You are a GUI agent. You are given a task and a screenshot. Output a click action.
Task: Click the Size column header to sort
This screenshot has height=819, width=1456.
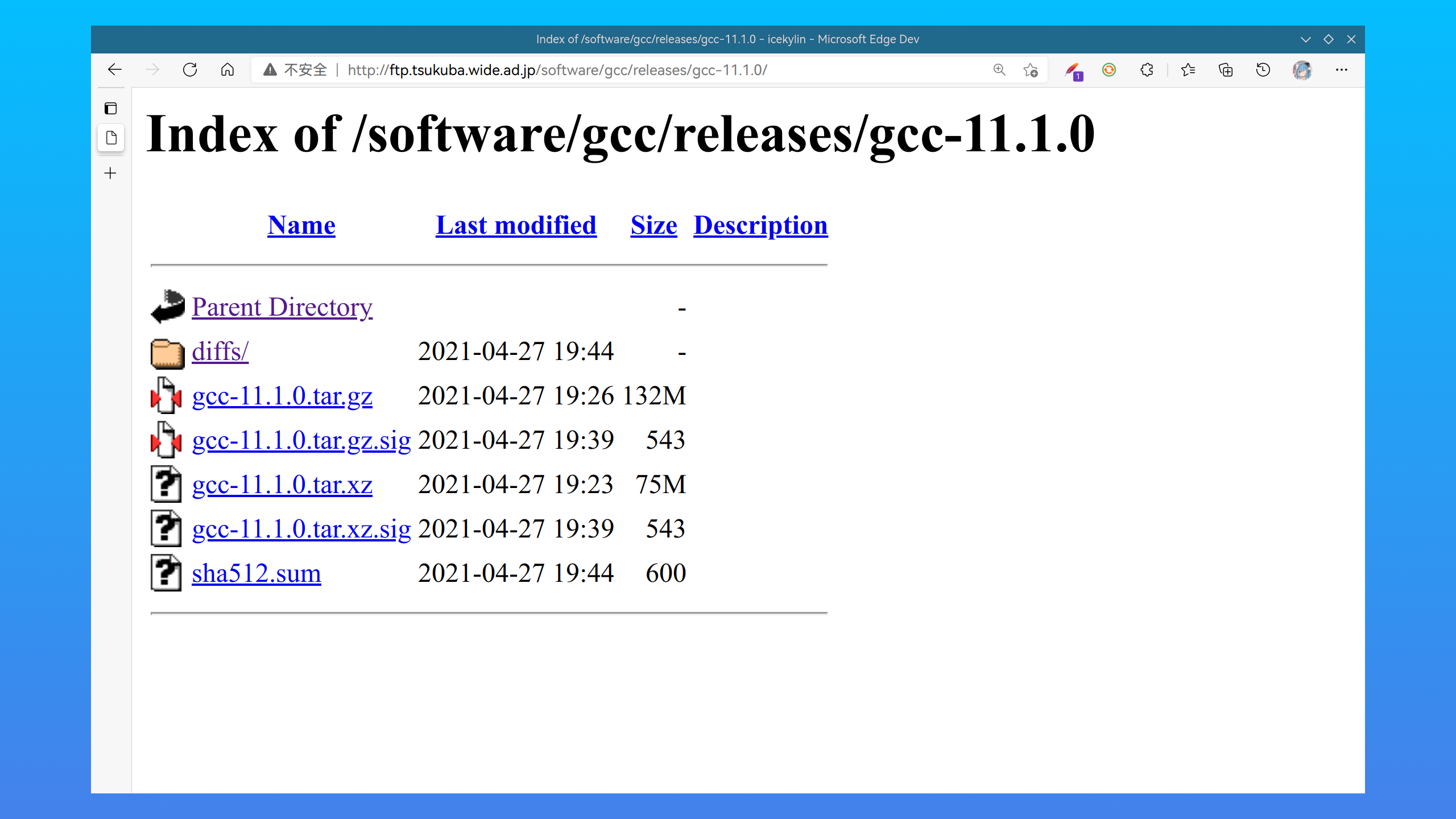[x=654, y=224]
